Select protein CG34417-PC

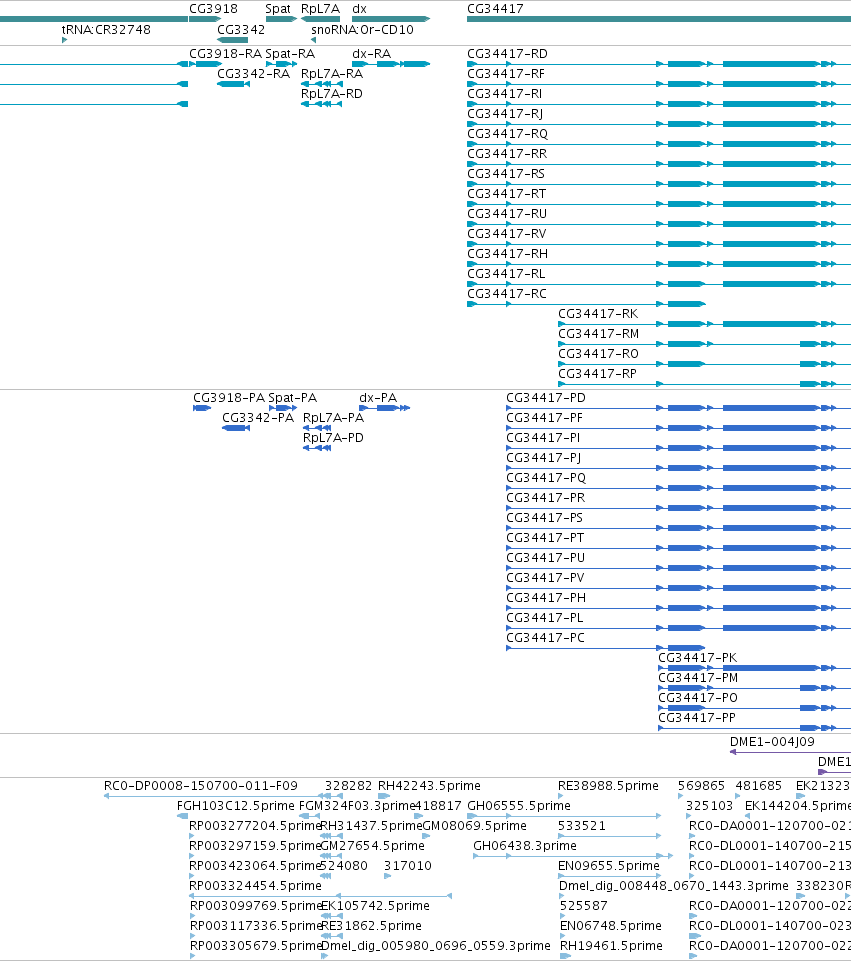[545, 638]
